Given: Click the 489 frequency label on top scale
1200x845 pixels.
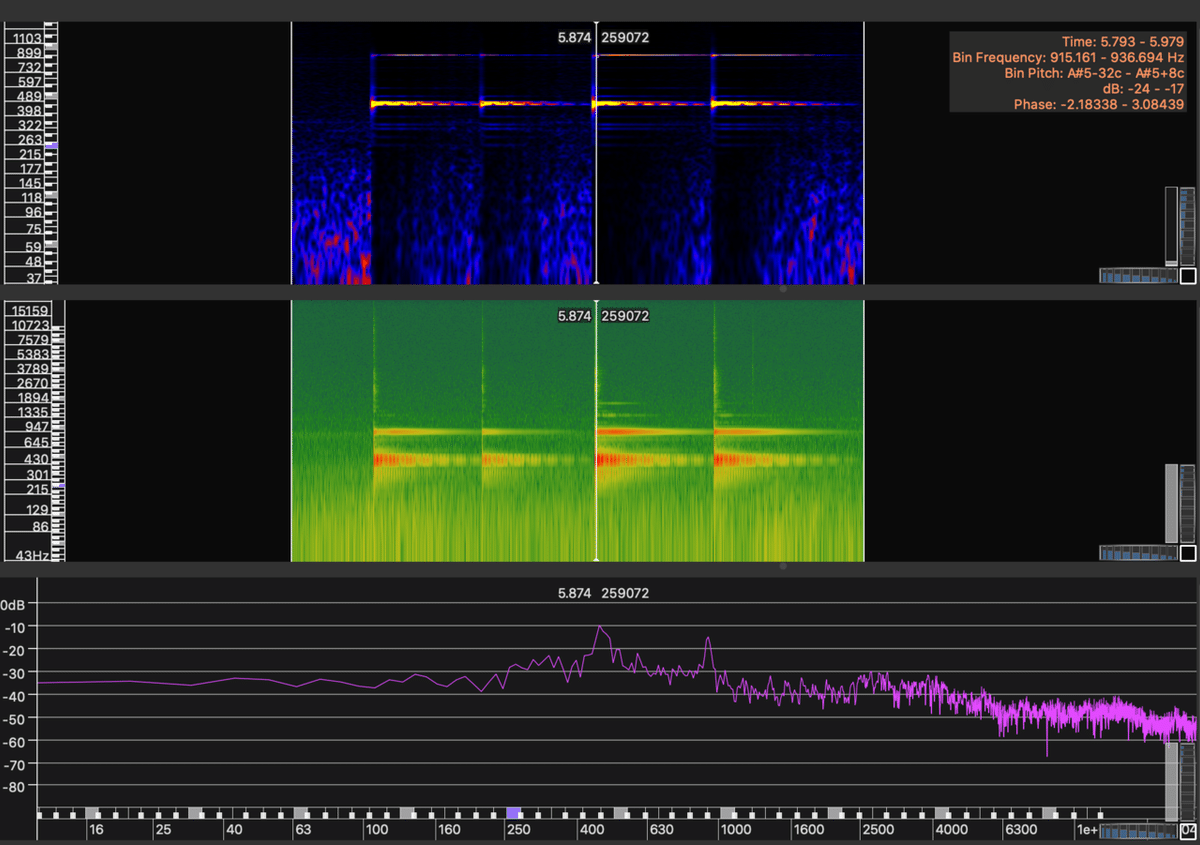Looking at the screenshot, I should click(30, 96).
